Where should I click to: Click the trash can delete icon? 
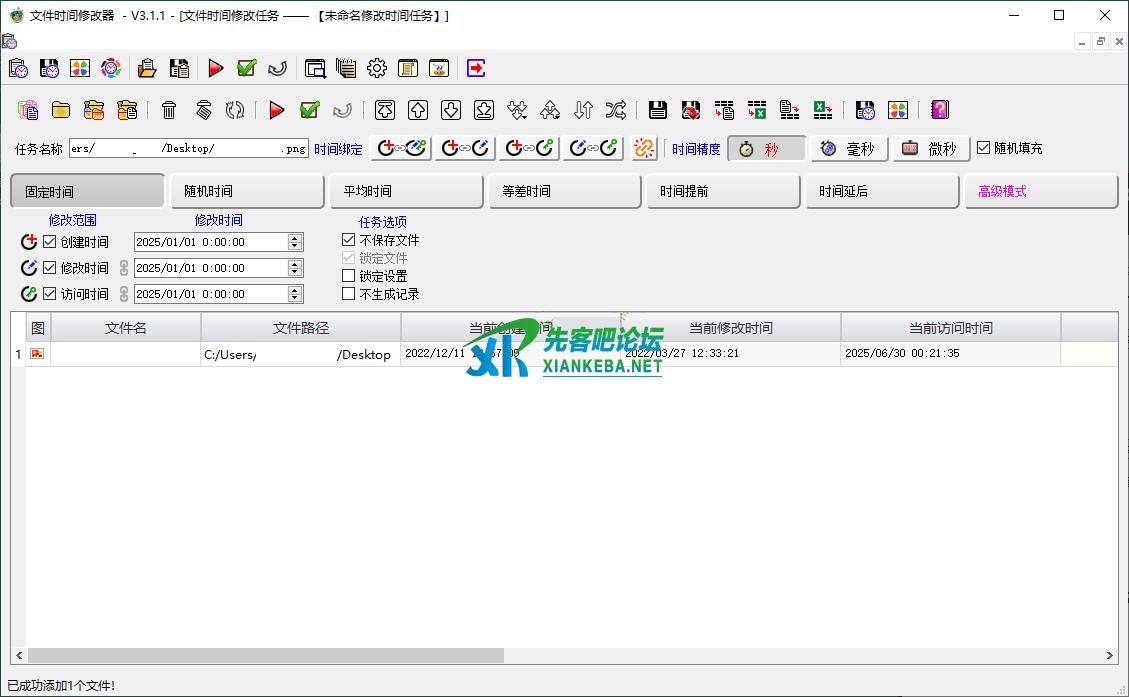point(169,110)
